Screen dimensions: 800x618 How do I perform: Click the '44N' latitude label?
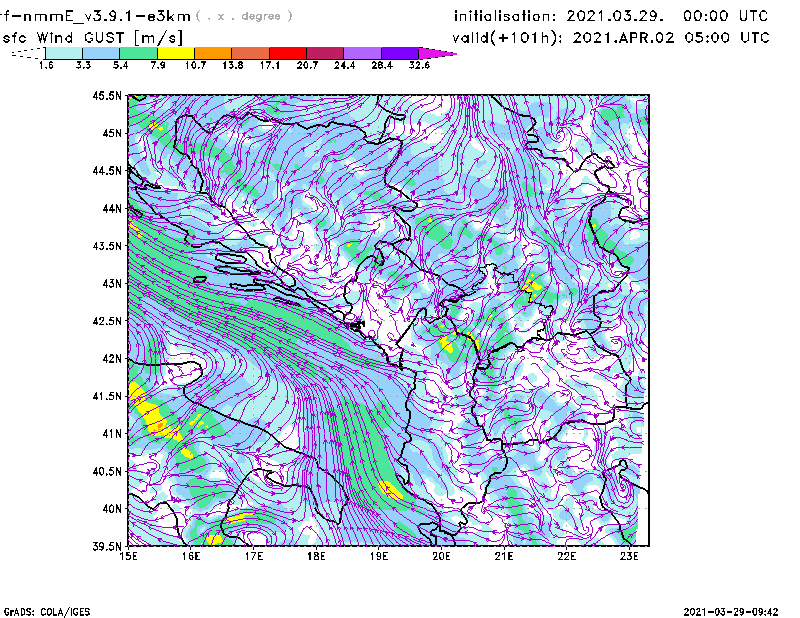coord(112,208)
